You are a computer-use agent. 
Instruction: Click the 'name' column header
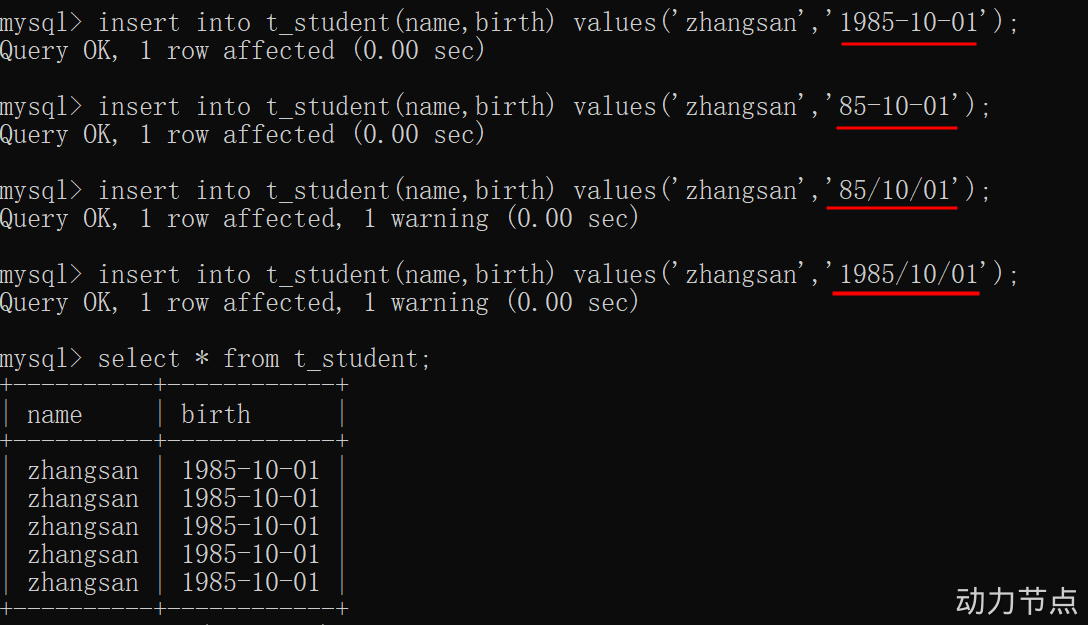point(55,415)
